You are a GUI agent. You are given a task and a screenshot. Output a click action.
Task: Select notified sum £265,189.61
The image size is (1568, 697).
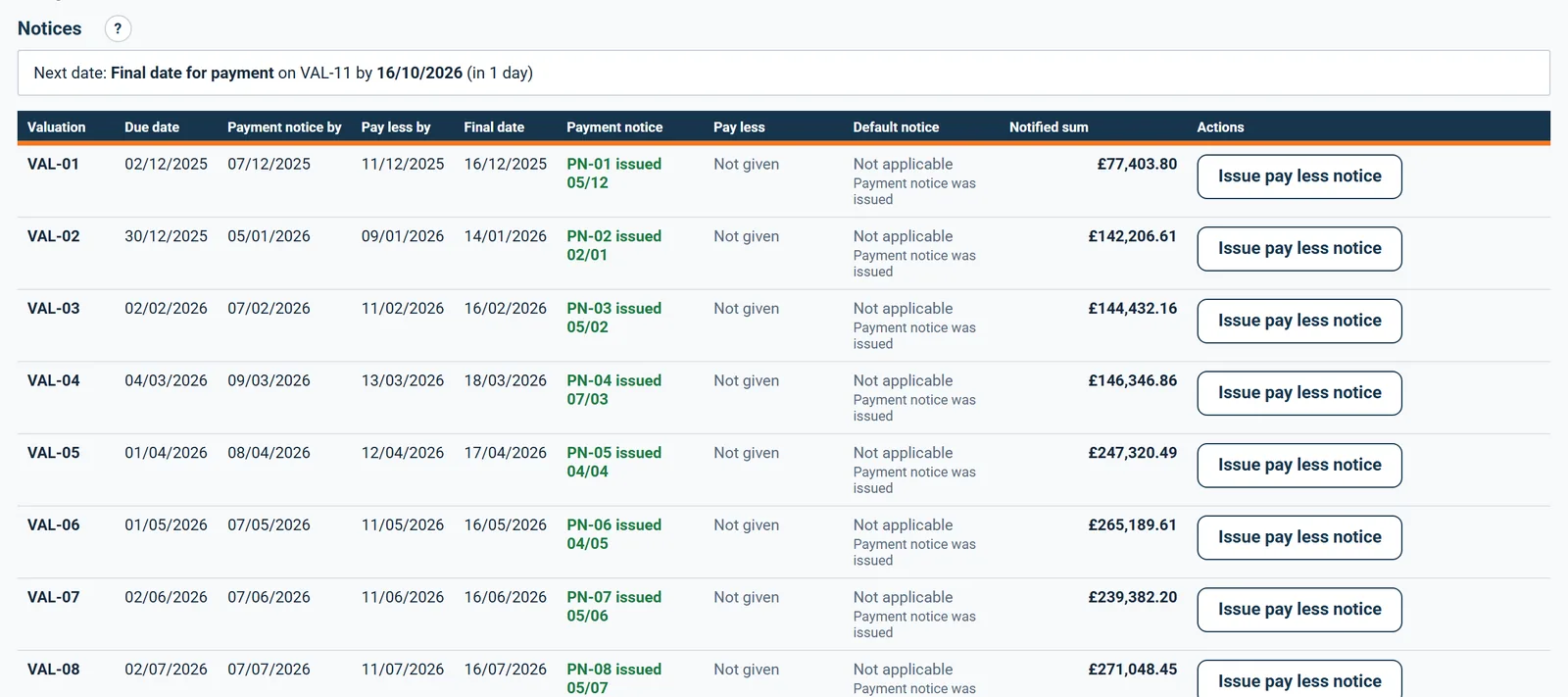click(1132, 524)
